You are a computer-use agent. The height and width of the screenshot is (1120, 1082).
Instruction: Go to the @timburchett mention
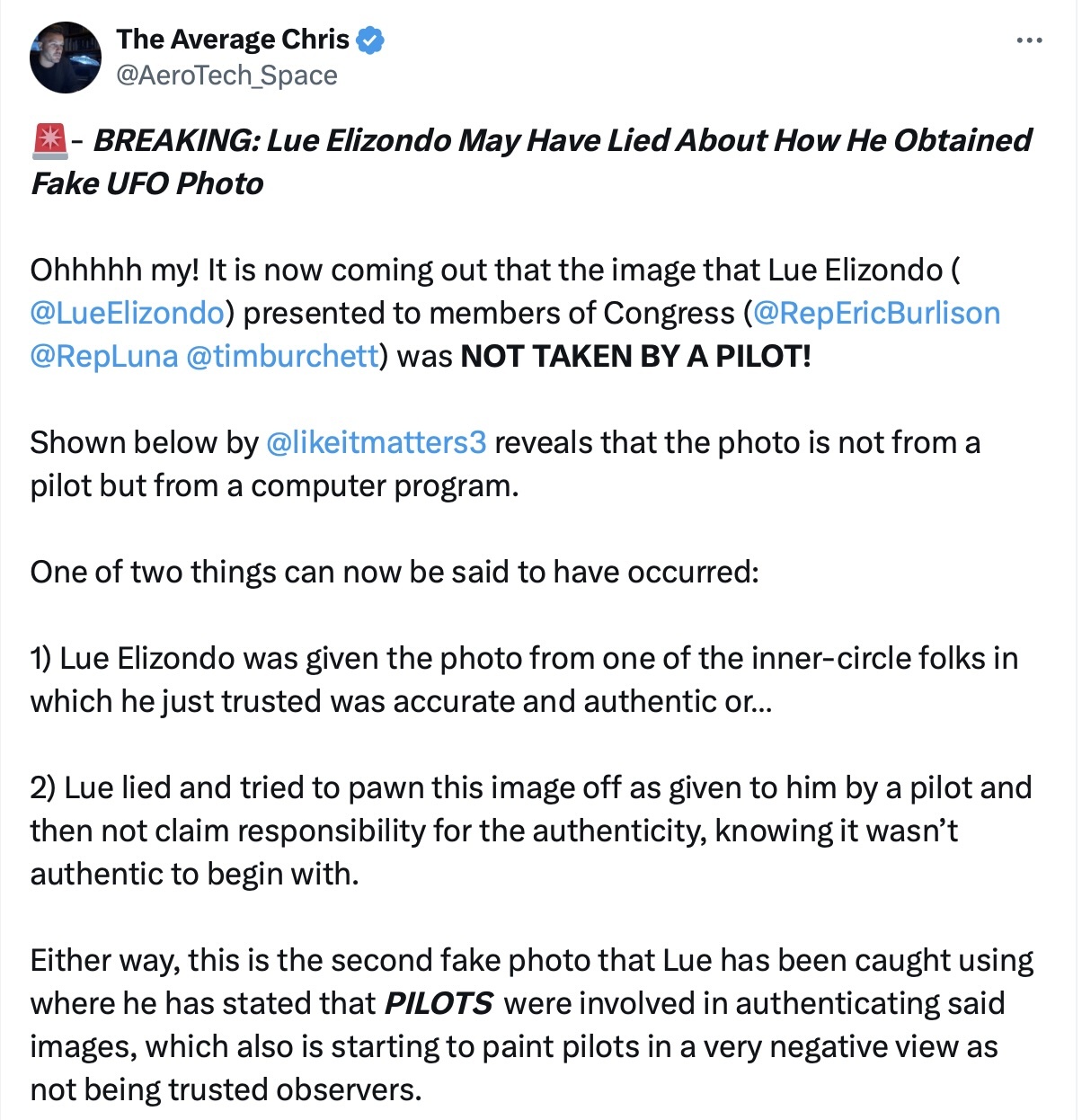click(282, 356)
